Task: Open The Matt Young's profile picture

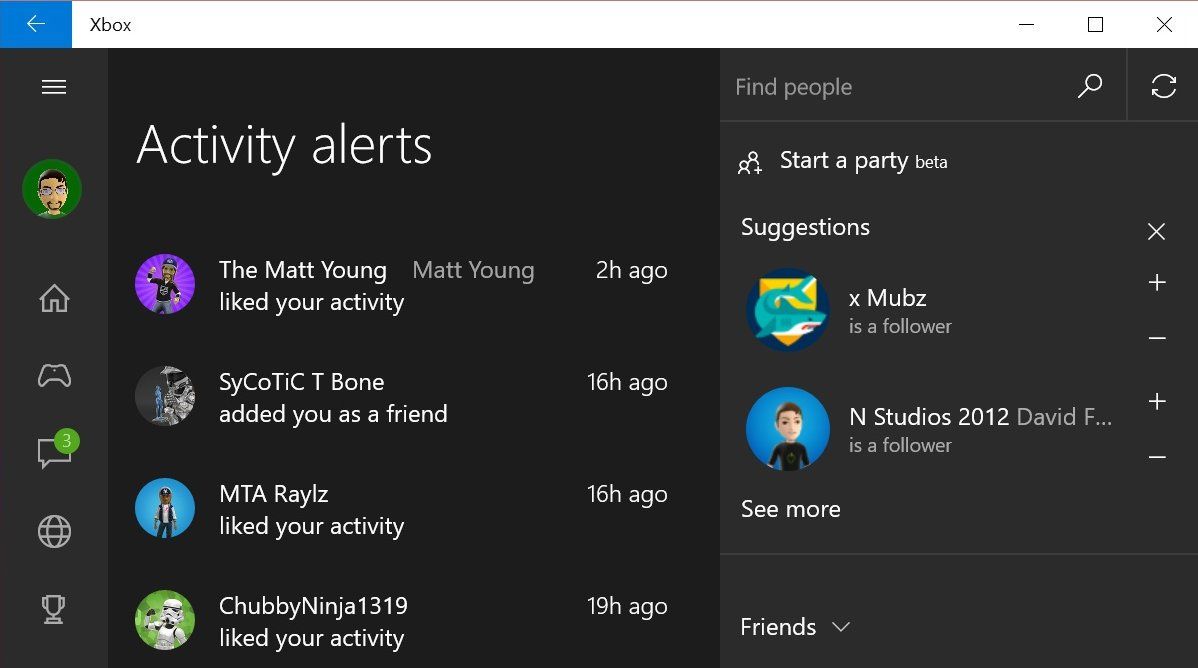Action: click(164, 284)
